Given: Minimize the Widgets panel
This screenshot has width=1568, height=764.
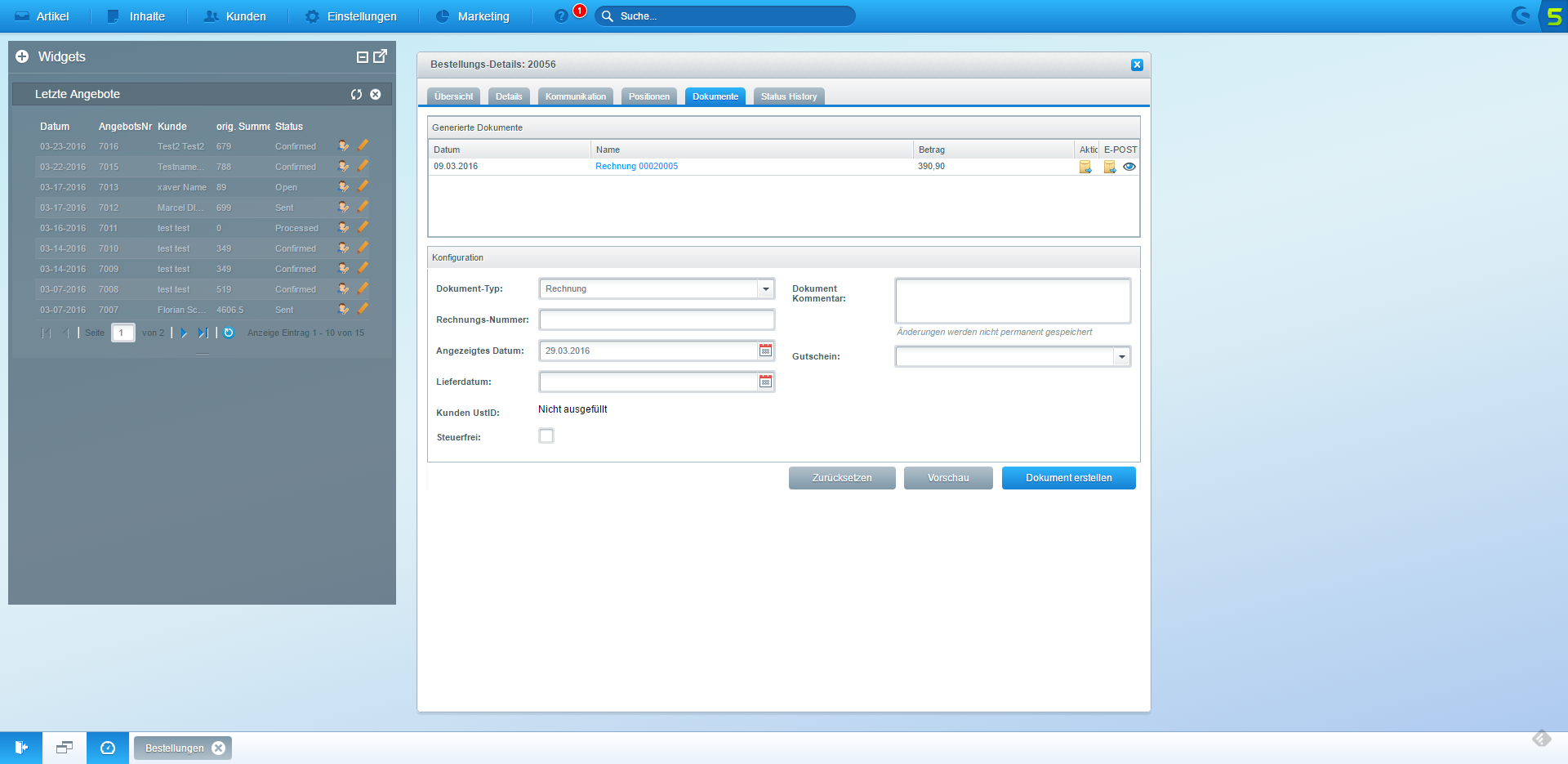Looking at the screenshot, I should pyautogui.click(x=363, y=57).
